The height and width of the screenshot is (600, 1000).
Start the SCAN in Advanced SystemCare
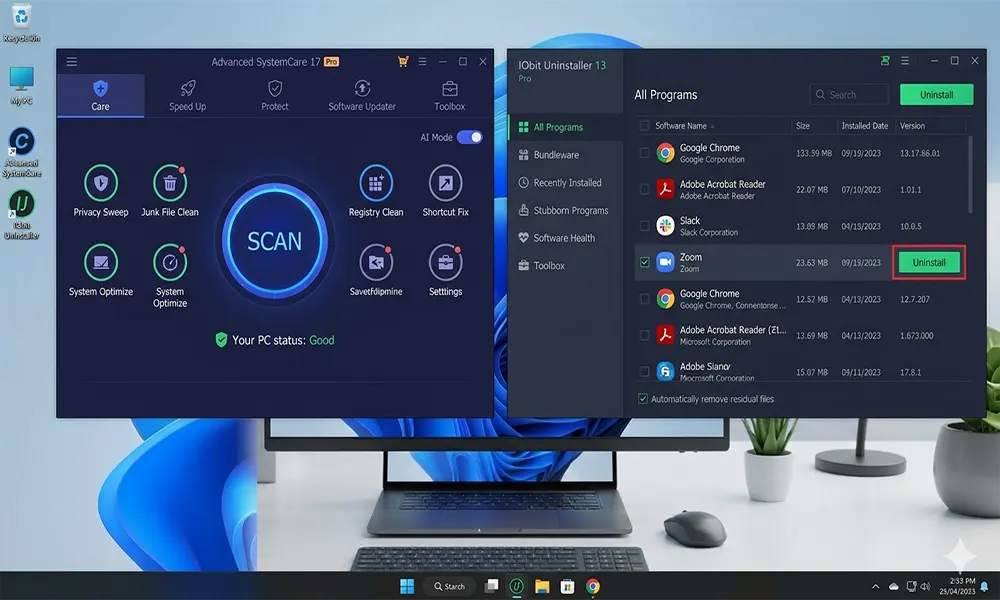click(x=274, y=241)
